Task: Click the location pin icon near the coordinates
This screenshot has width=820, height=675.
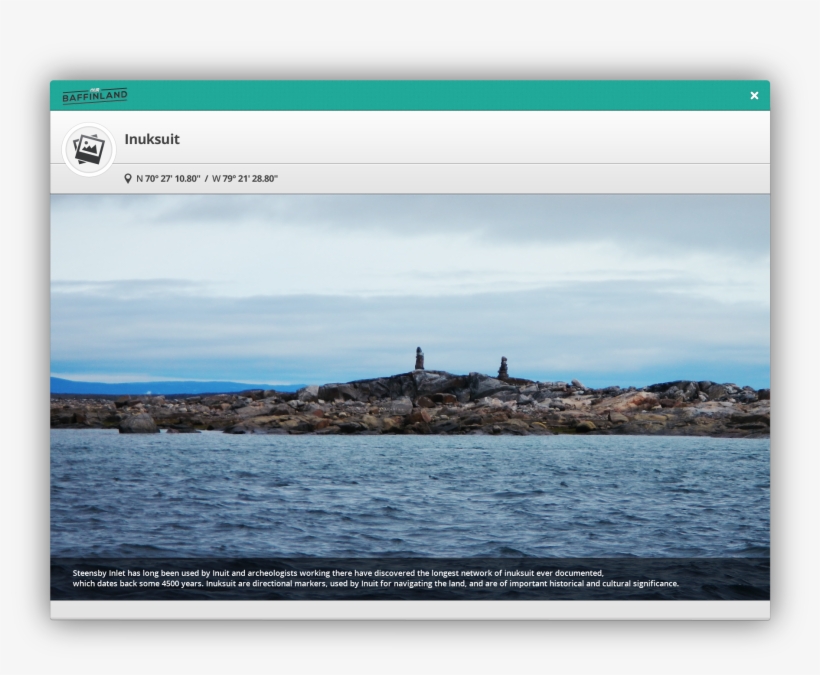Action: coord(126,177)
